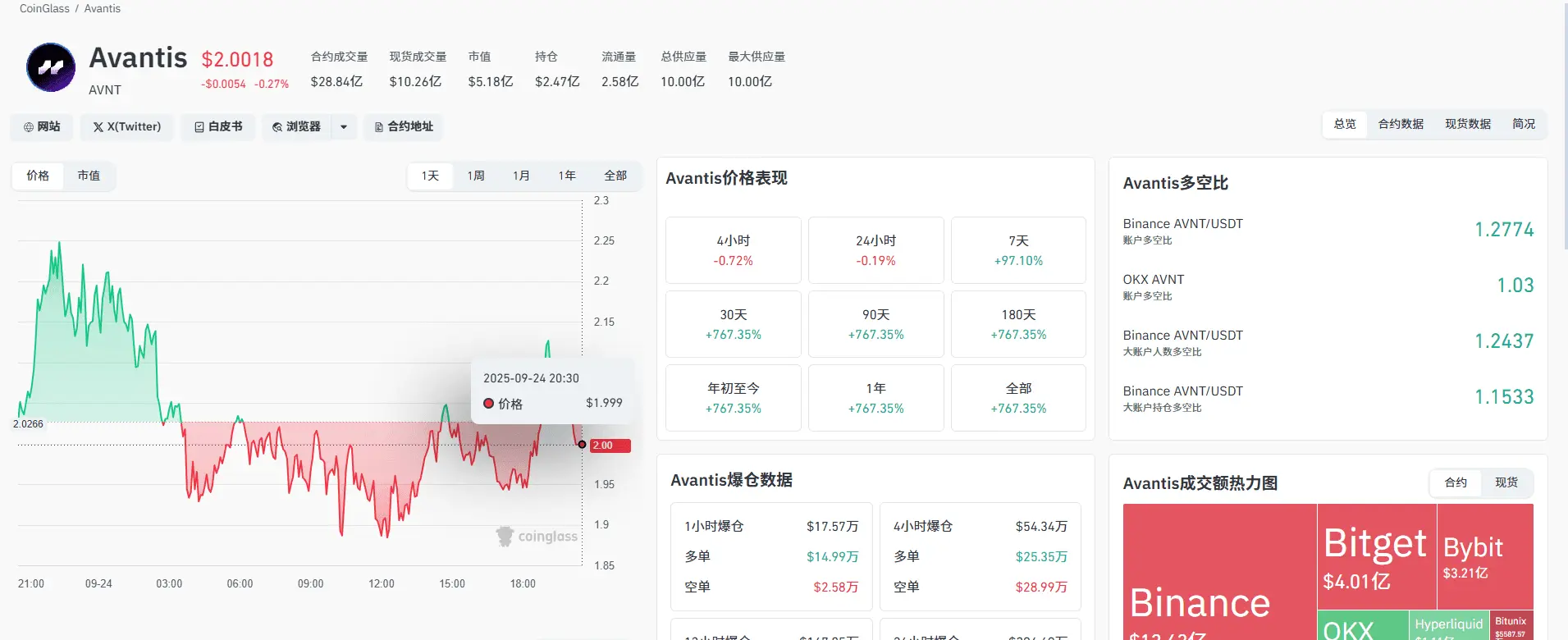Click the 1小时爆仓 $17.57万 value

[832, 526]
